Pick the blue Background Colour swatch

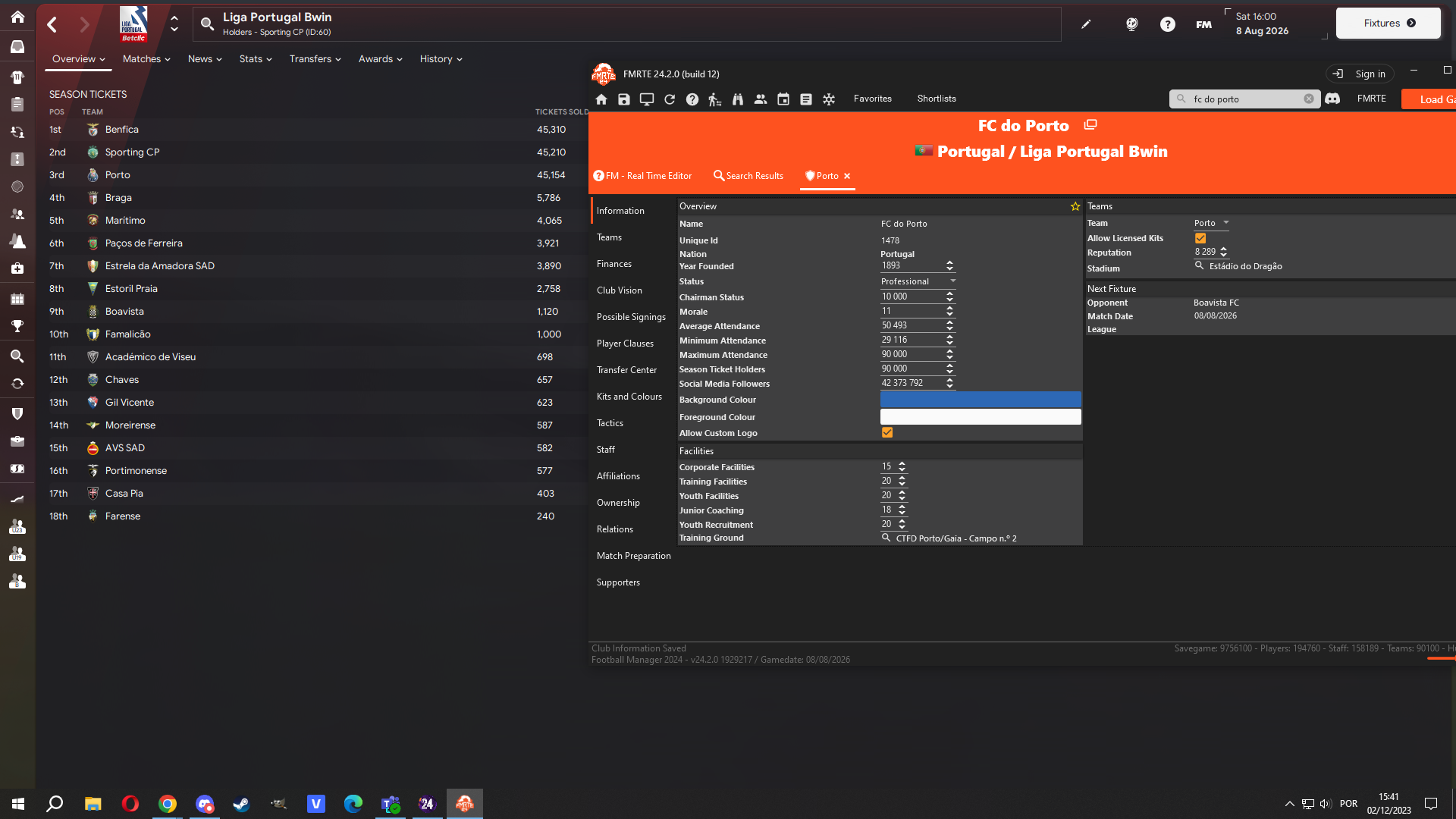pyautogui.click(x=981, y=400)
